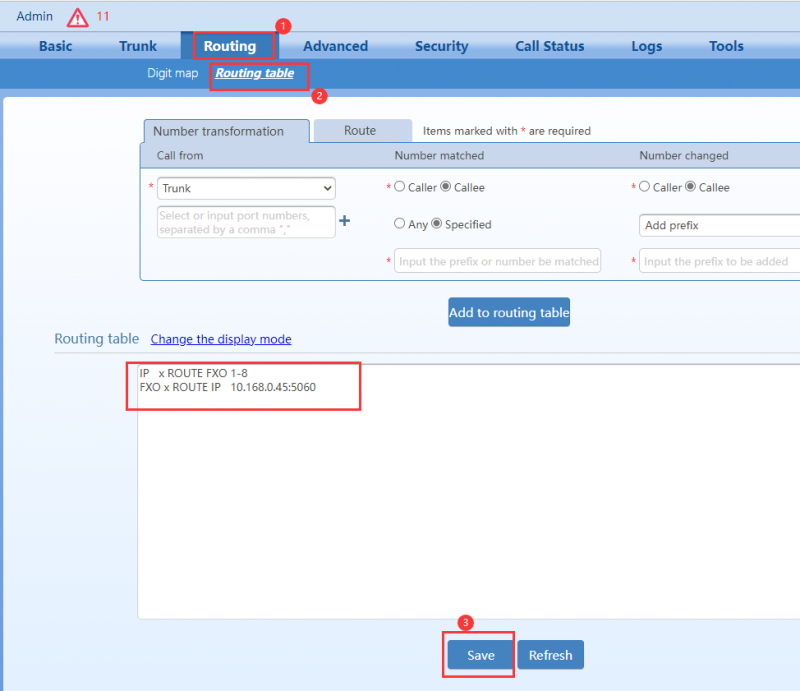
Task: Select Callee radio under Number matched
Action: [446, 187]
